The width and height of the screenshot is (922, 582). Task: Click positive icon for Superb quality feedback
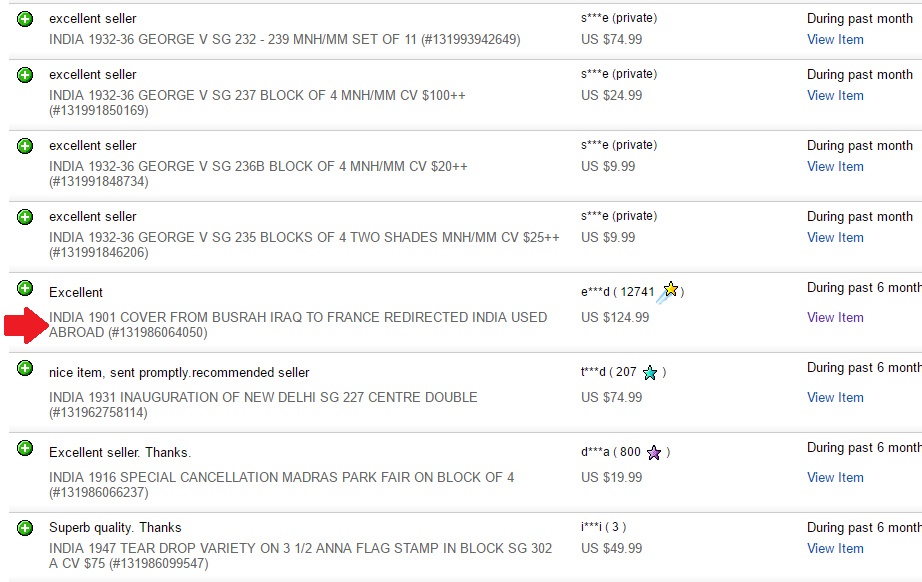click(25, 528)
